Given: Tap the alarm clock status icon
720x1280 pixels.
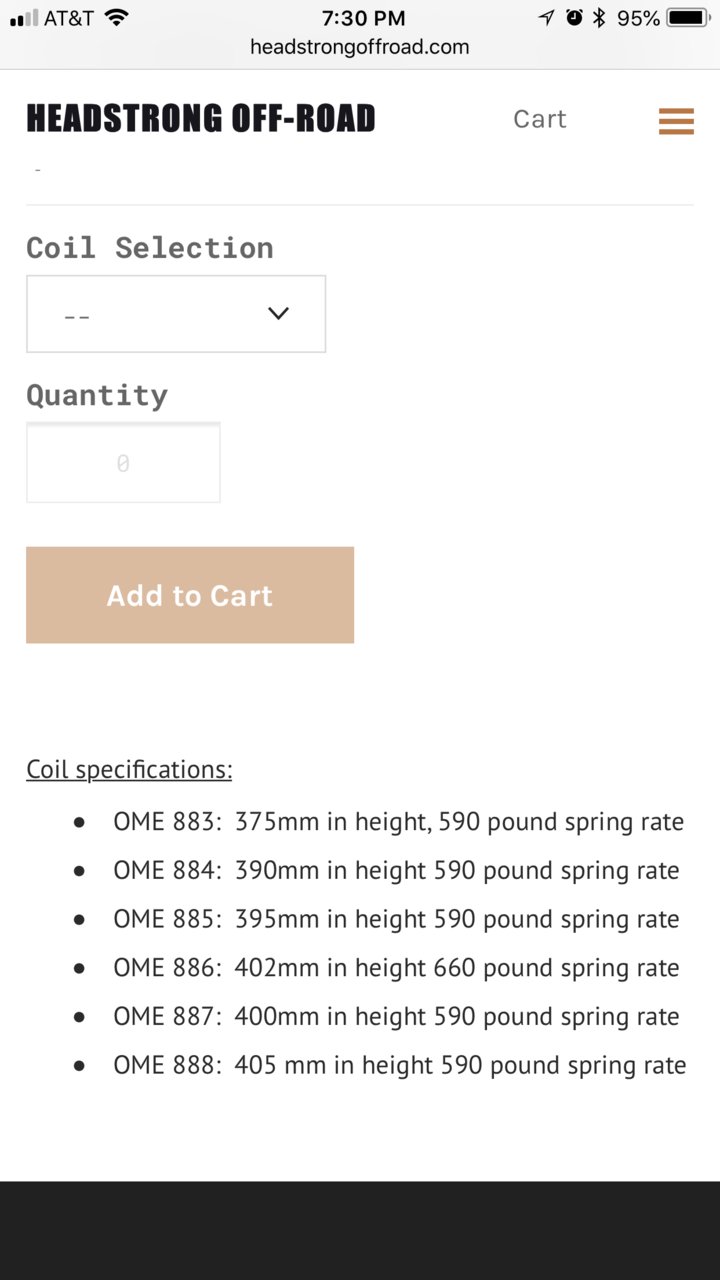Looking at the screenshot, I should click(574, 17).
